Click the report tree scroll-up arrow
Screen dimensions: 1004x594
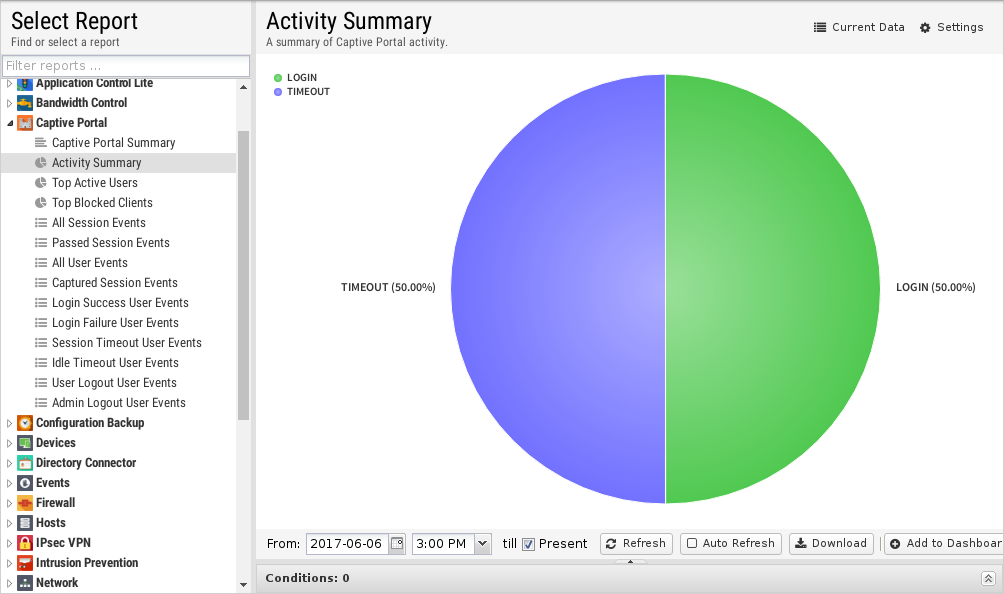pyautogui.click(x=243, y=87)
